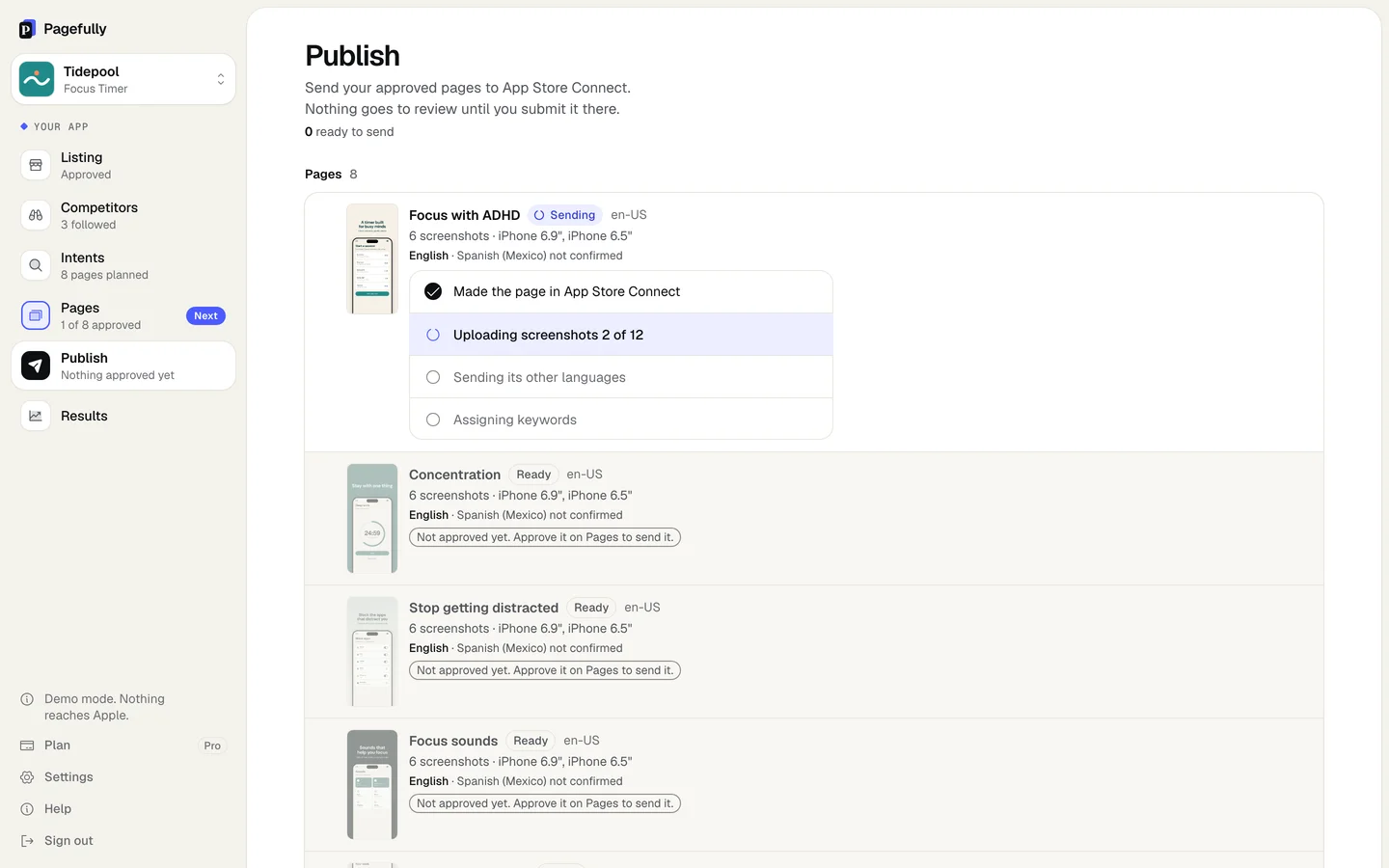The width and height of the screenshot is (1389, 868).
Task: Open Concentration page thumbnail
Action: pos(372,519)
